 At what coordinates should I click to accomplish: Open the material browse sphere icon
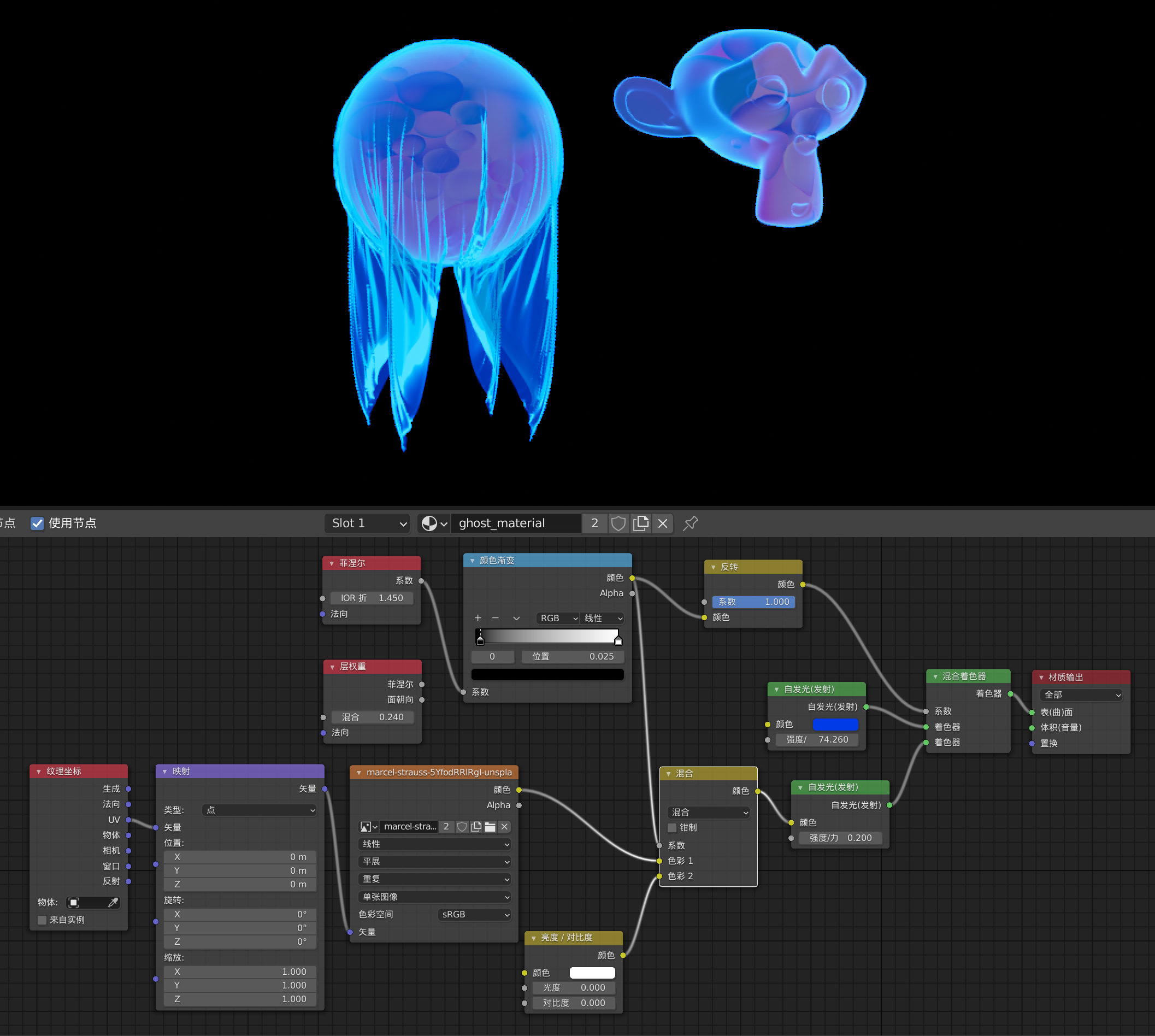coord(430,523)
